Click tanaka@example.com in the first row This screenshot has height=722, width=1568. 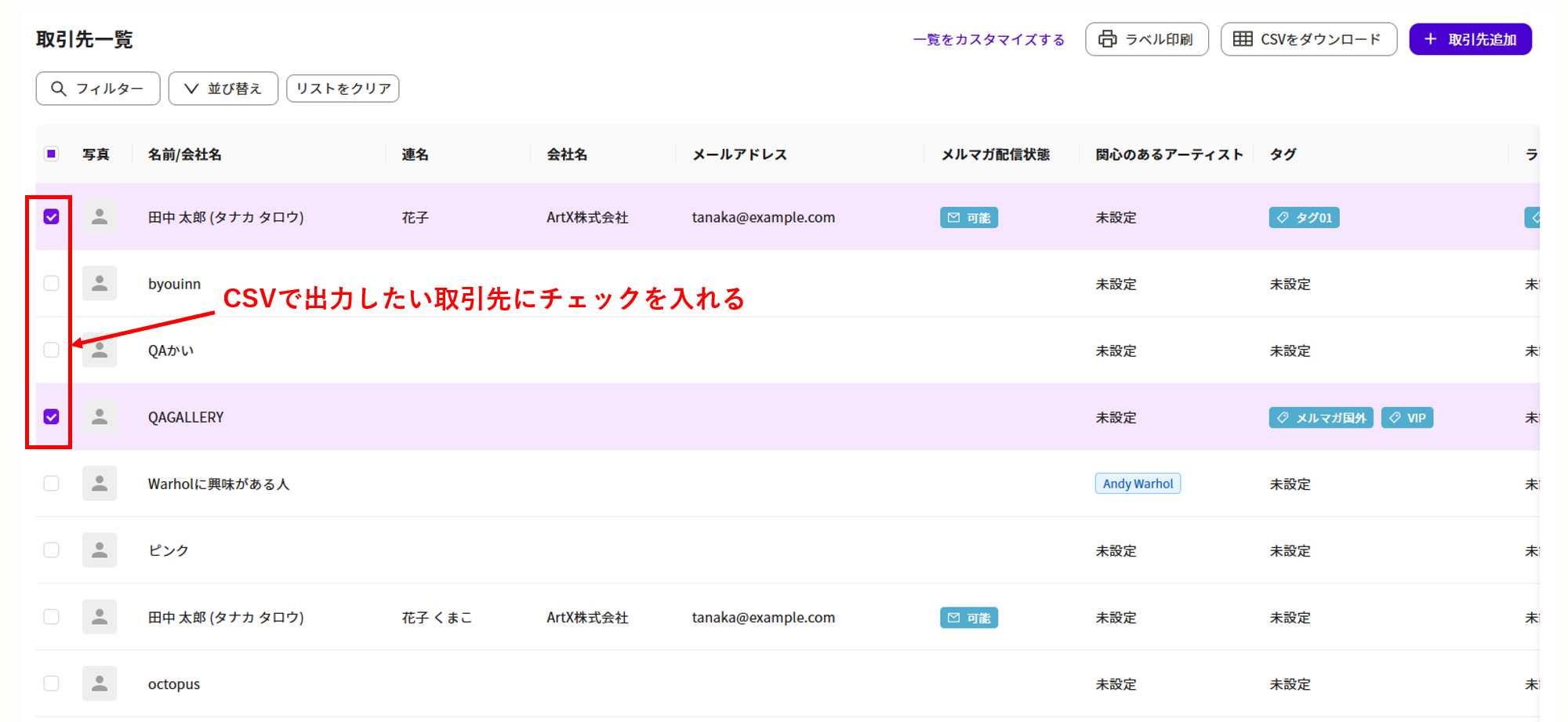(x=763, y=217)
